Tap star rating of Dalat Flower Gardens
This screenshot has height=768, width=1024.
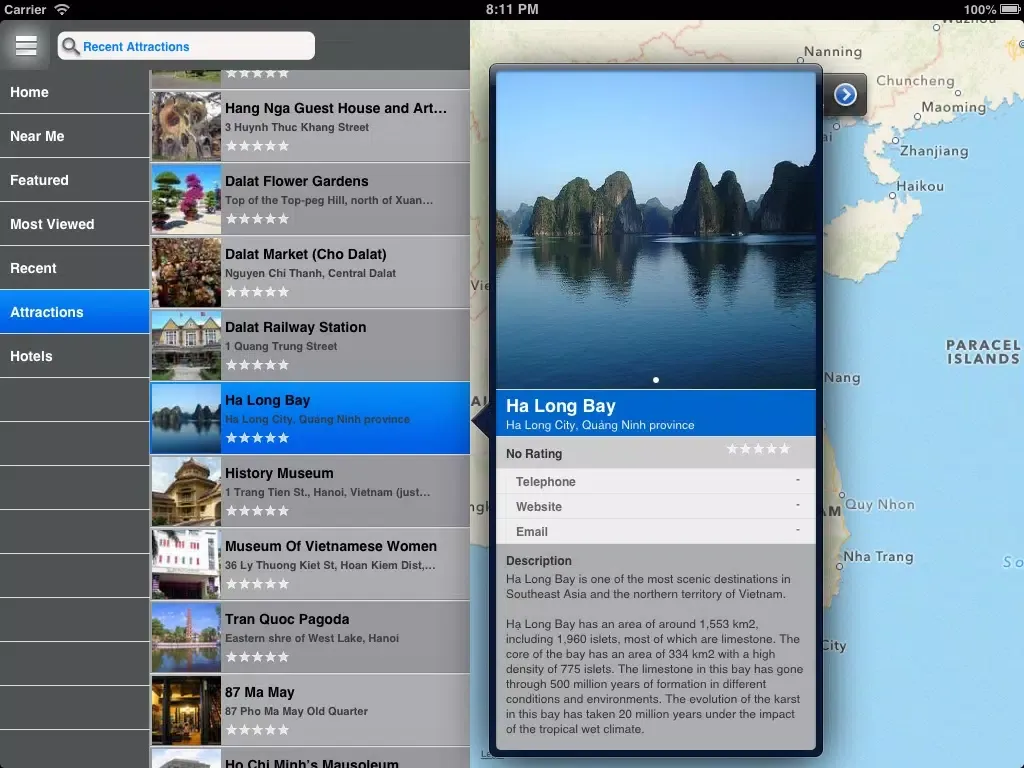pos(257,219)
